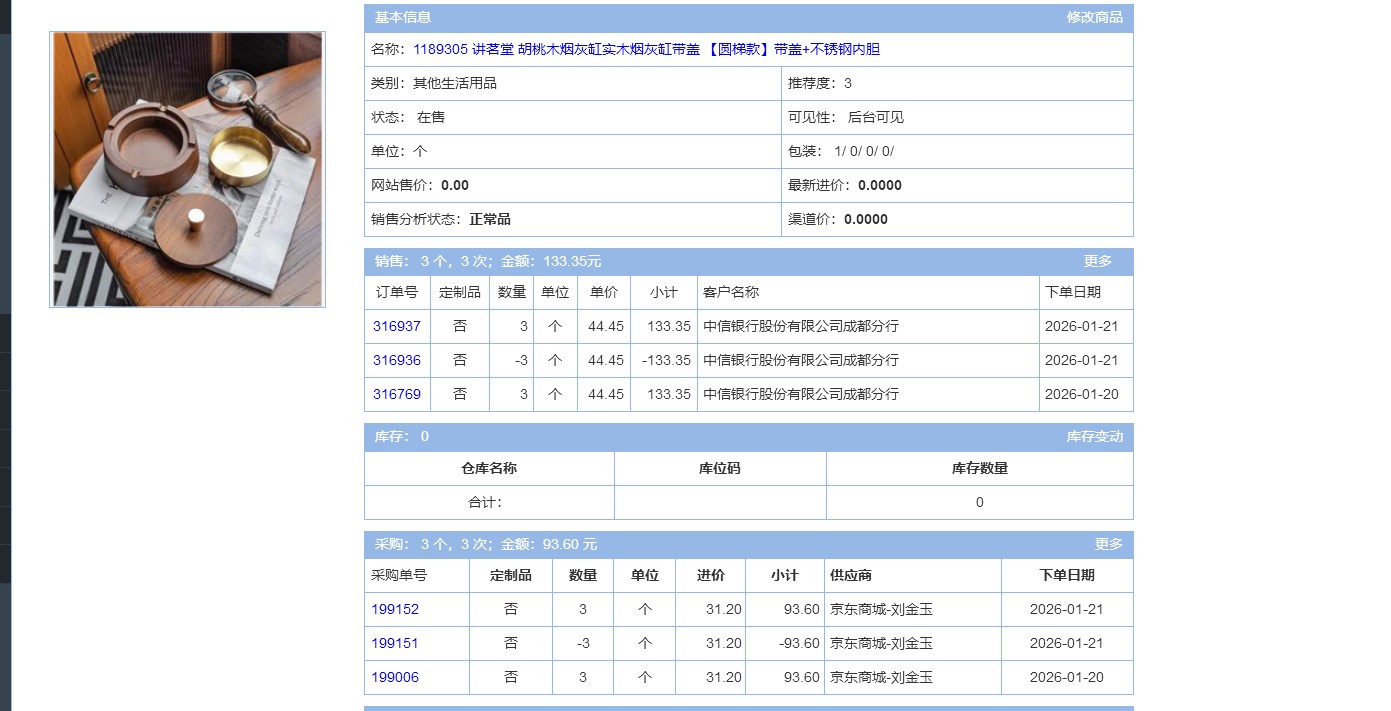Open 更多 in the 销售 section header
The height and width of the screenshot is (711, 1391).
(x=1097, y=261)
